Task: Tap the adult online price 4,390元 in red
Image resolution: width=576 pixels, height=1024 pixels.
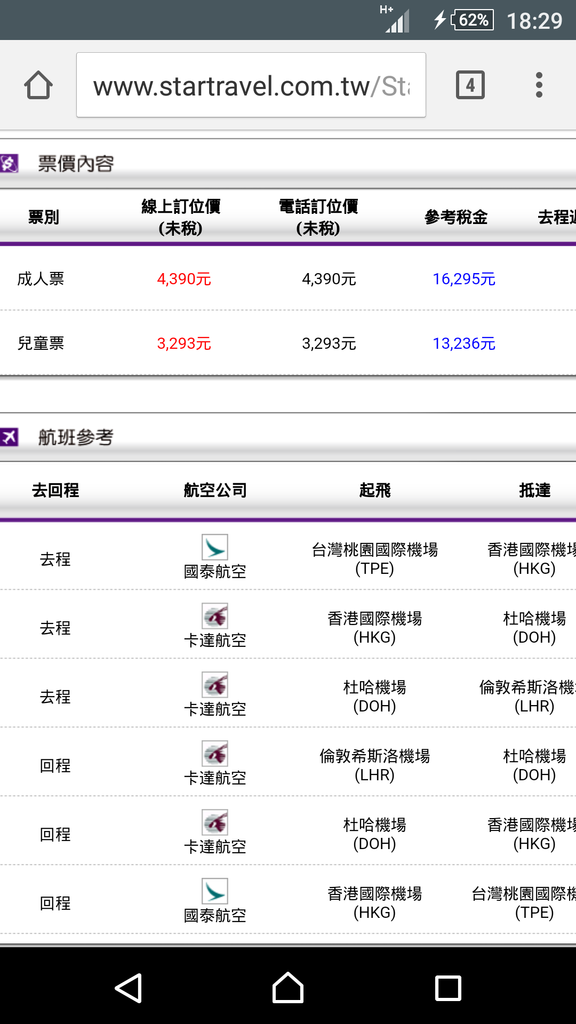Action: (184, 280)
